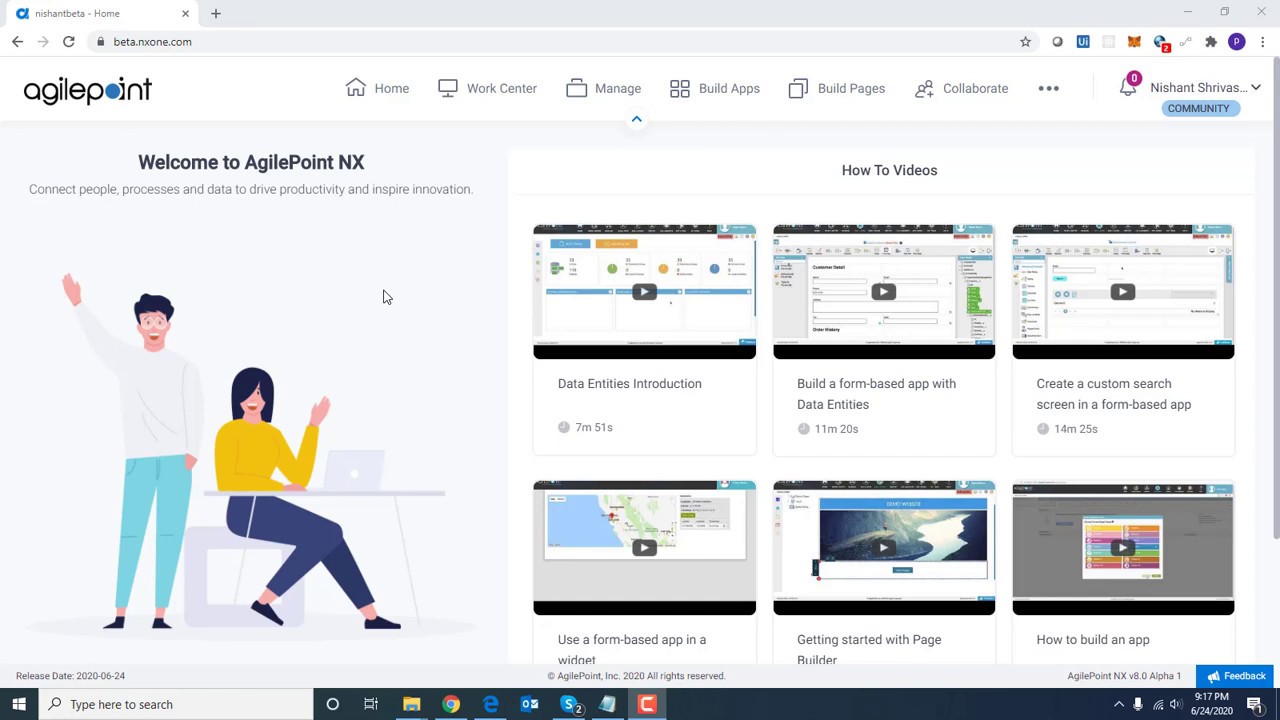Open the Windows Start menu
The height and width of the screenshot is (720, 1280).
coord(19,704)
